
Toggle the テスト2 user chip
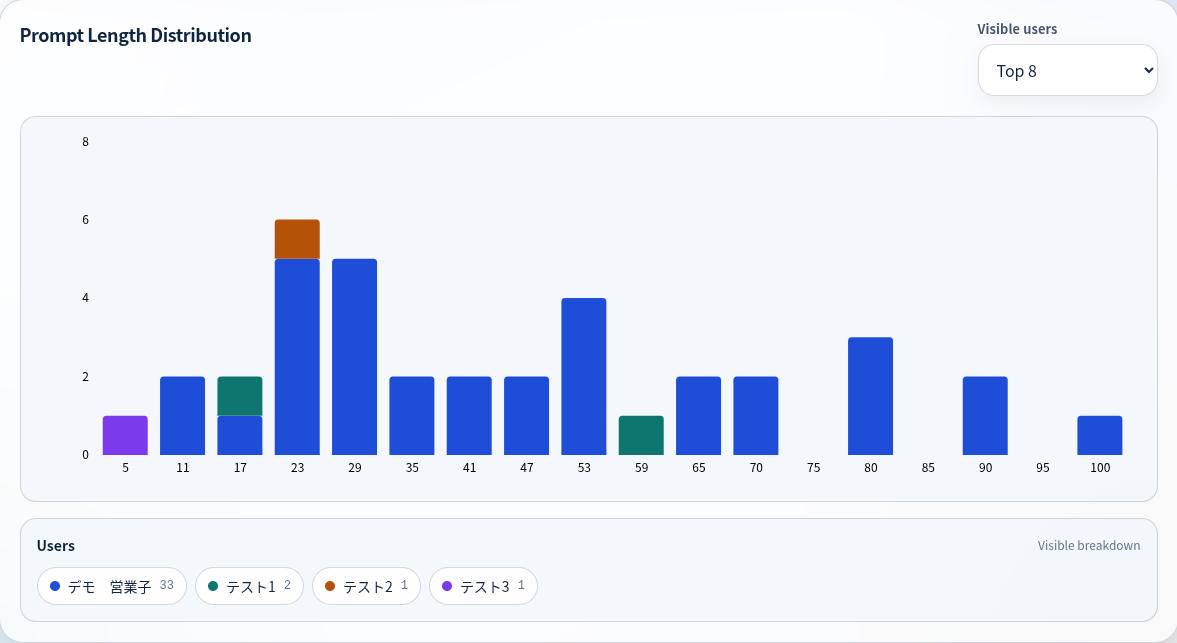366,586
